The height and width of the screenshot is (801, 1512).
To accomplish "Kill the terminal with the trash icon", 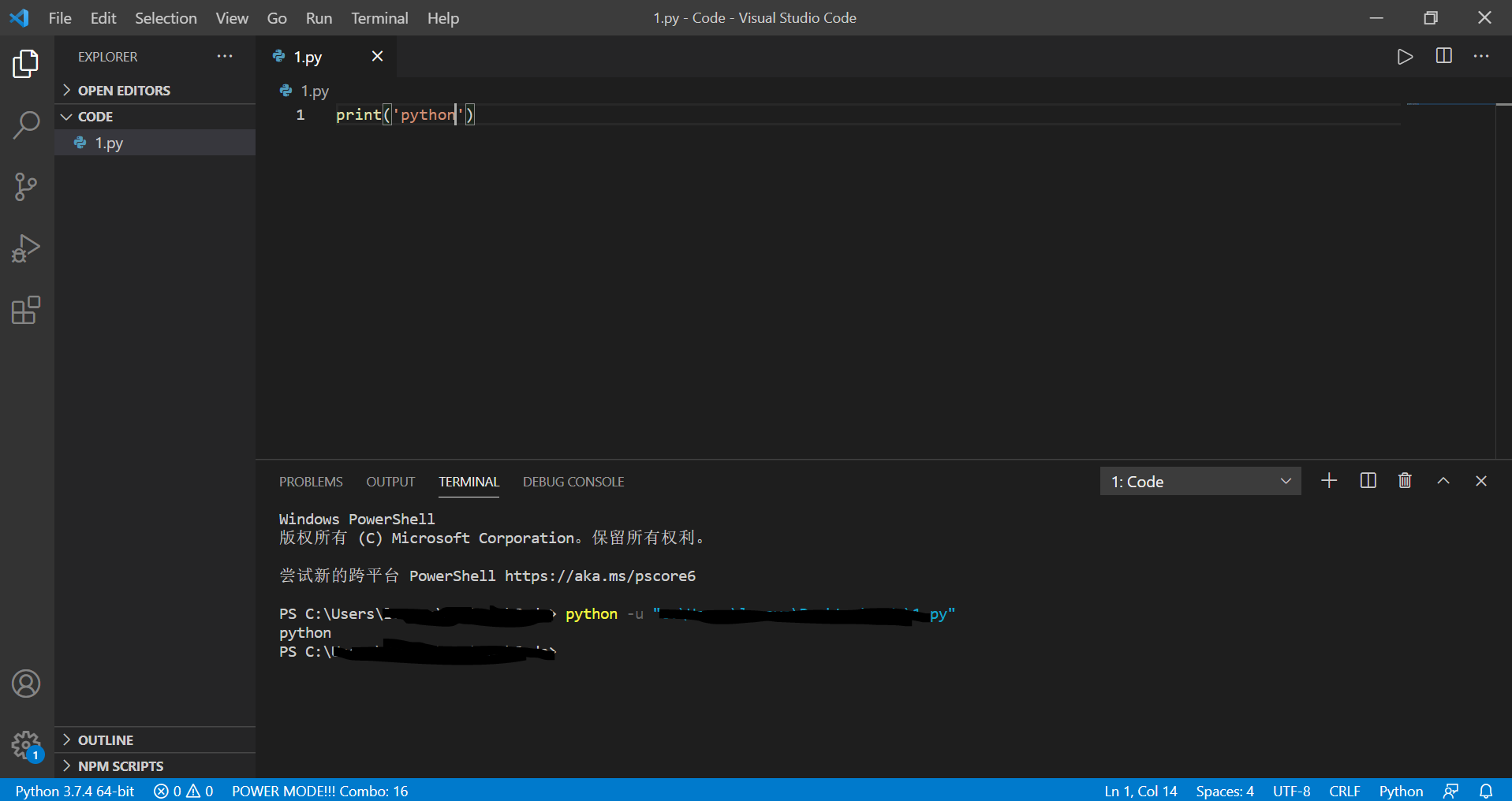I will pos(1405,481).
